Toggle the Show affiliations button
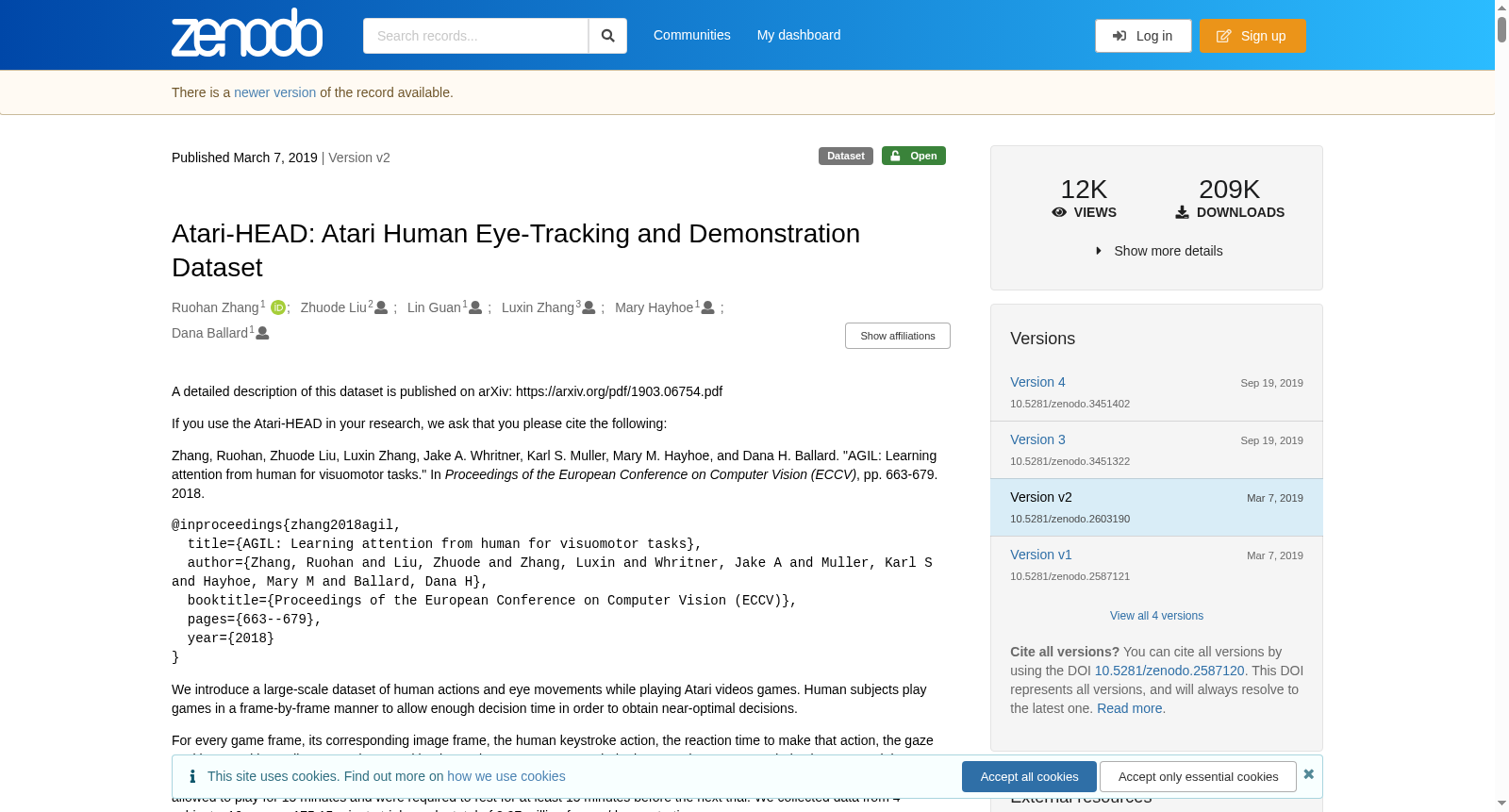The height and width of the screenshot is (812, 1509). click(898, 336)
